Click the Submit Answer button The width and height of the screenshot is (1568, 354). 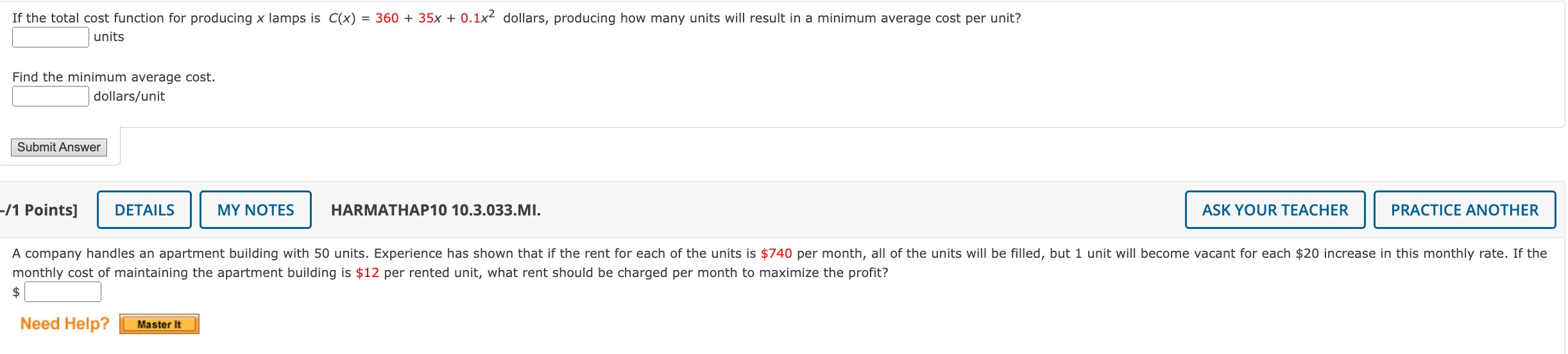point(59,147)
